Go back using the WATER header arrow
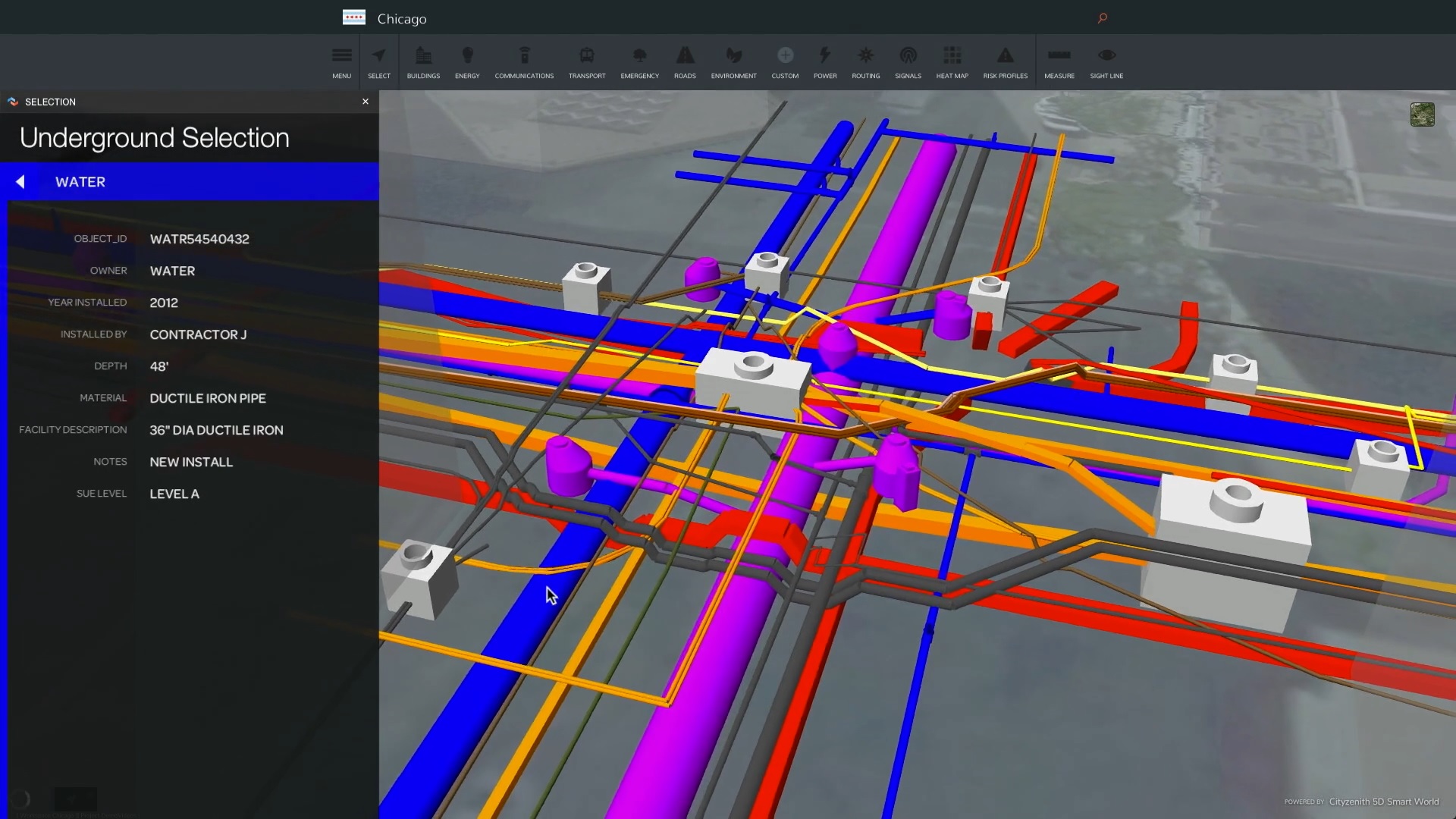This screenshot has height=819, width=1456. 20,182
